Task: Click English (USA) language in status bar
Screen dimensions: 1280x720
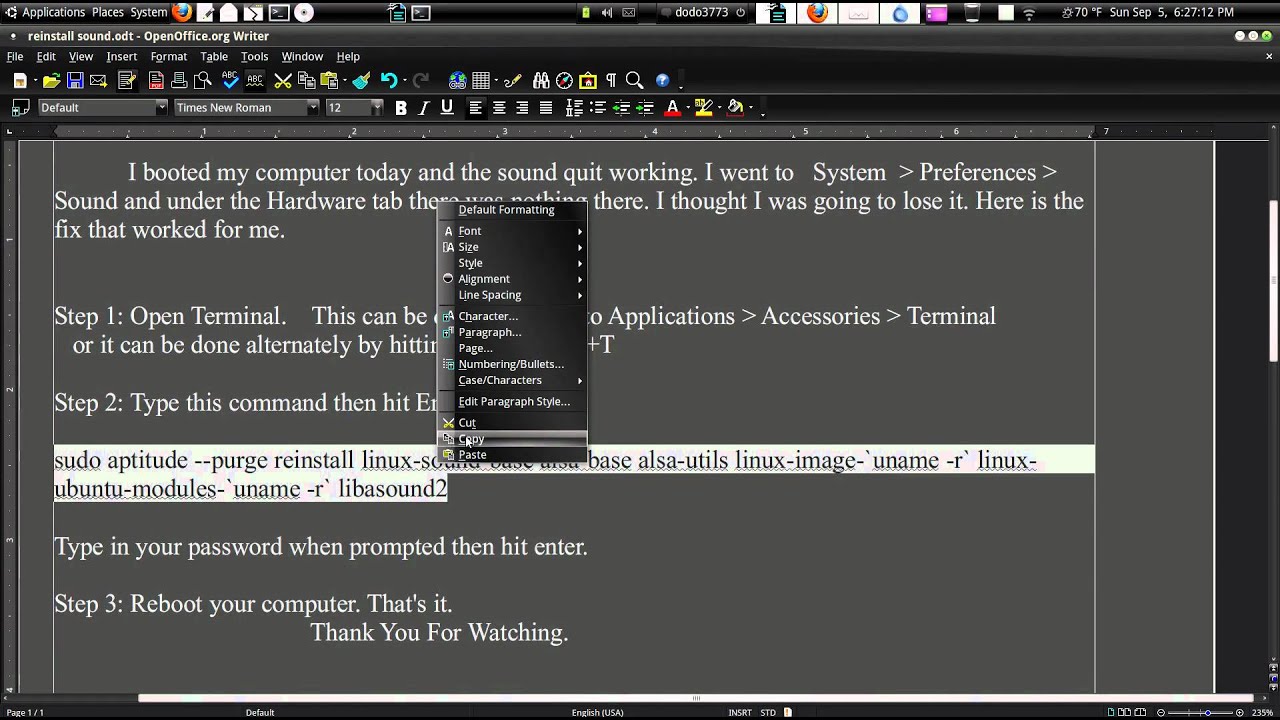Action: pos(597,712)
